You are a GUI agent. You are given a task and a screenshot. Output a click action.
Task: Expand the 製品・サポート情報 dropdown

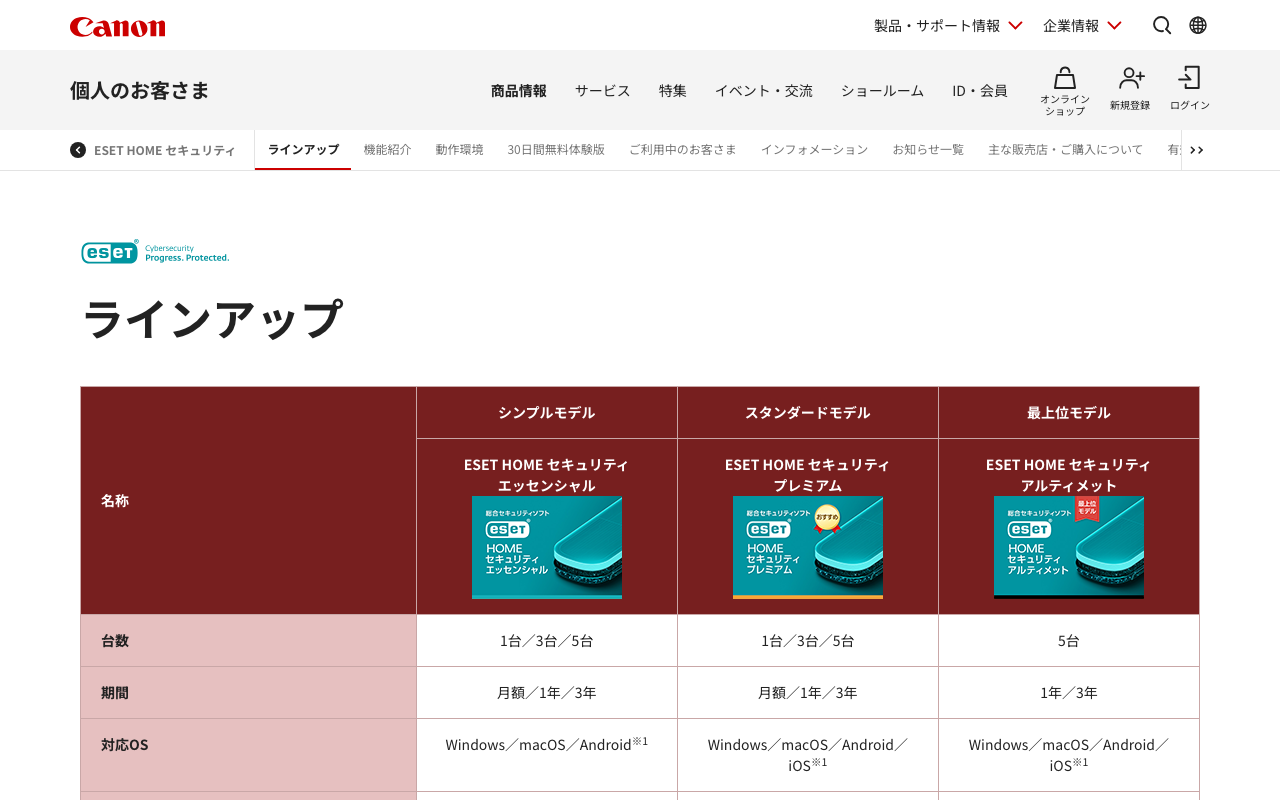tap(948, 25)
